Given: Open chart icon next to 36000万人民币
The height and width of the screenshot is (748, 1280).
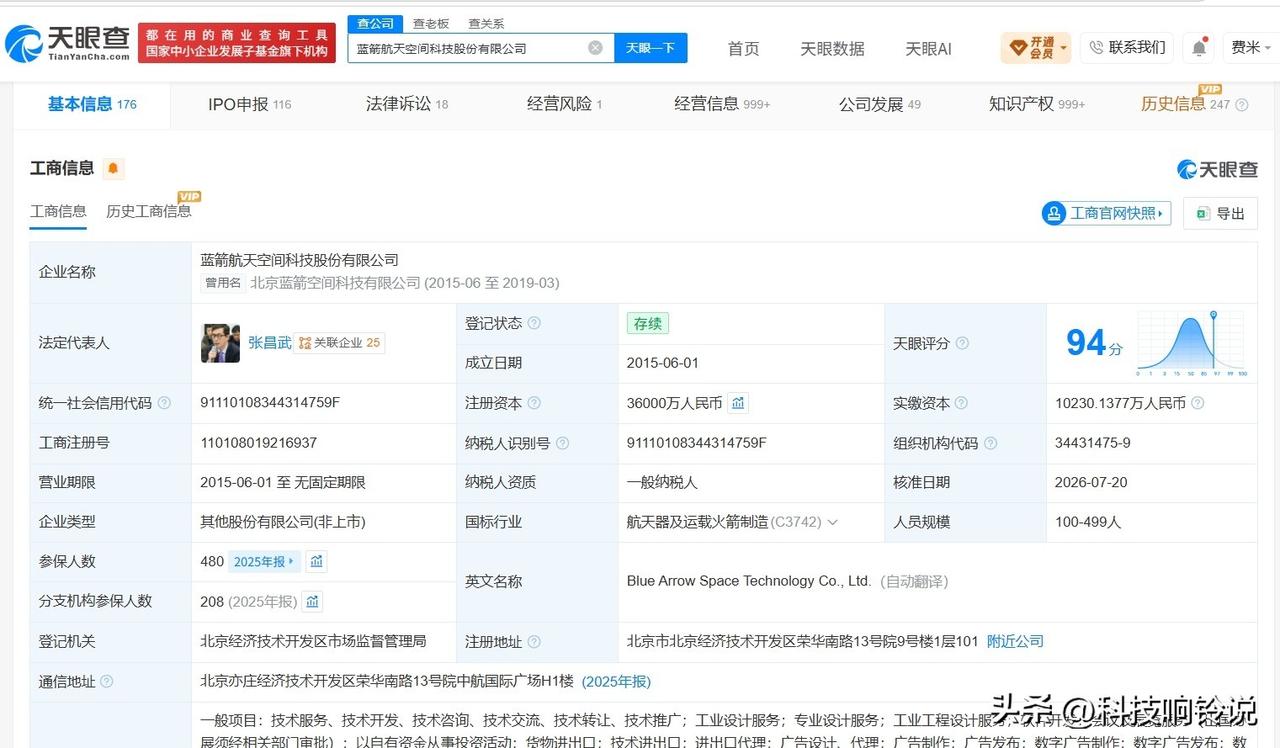Looking at the screenshot, I should [x=738, y=403].
